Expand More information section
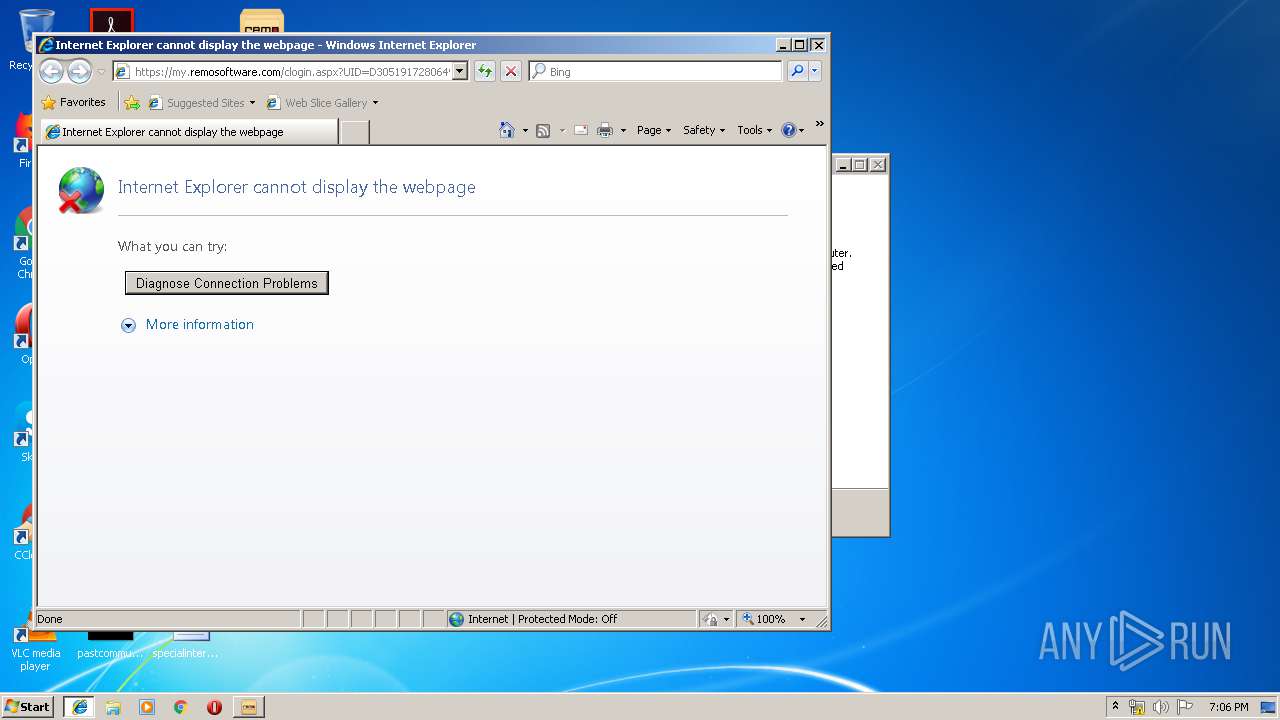 point(128,325)
